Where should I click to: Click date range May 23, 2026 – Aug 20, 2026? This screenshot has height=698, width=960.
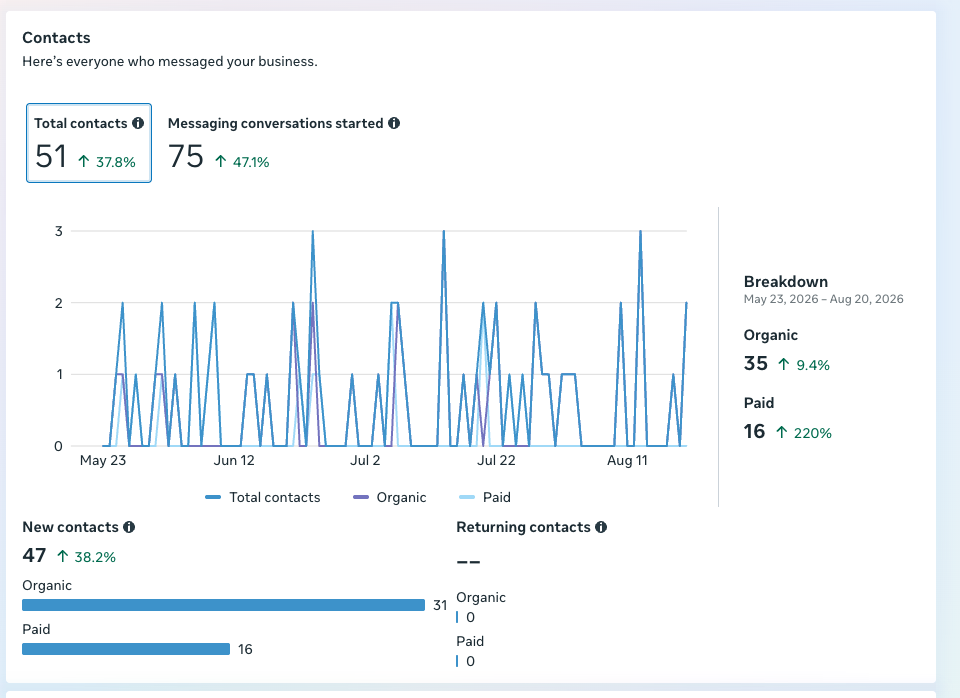823,299
